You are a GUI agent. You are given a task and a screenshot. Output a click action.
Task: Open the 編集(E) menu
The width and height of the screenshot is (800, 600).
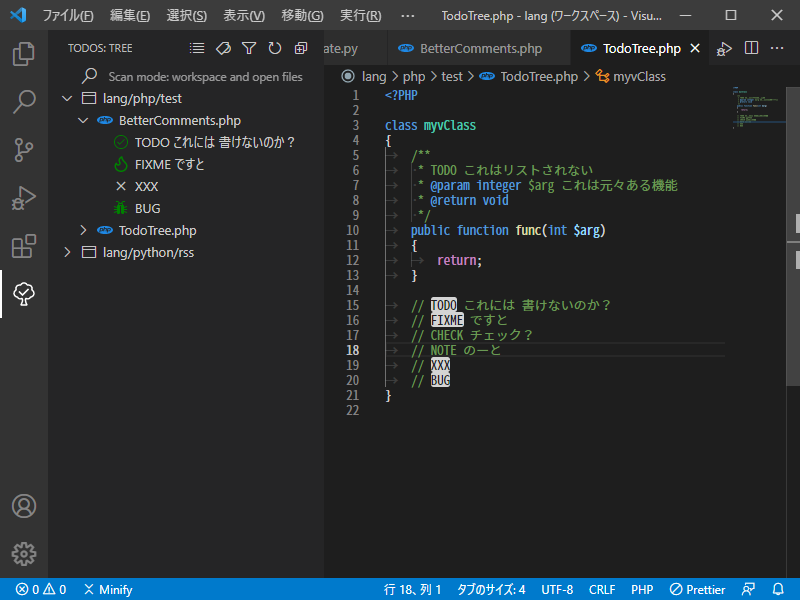[x=130, y=15]
